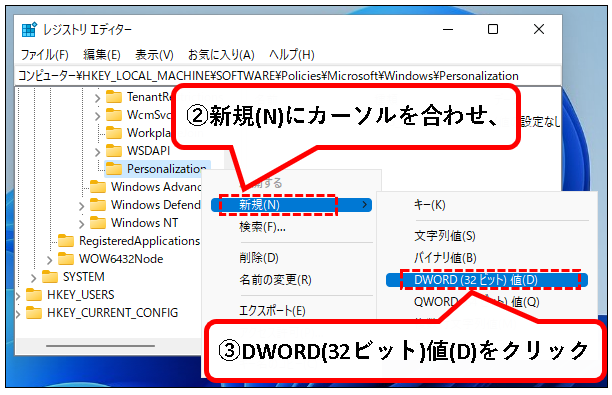Select the HKEY_USERS key label
This screenshot has width=612, height=395.
pos(80,295)
